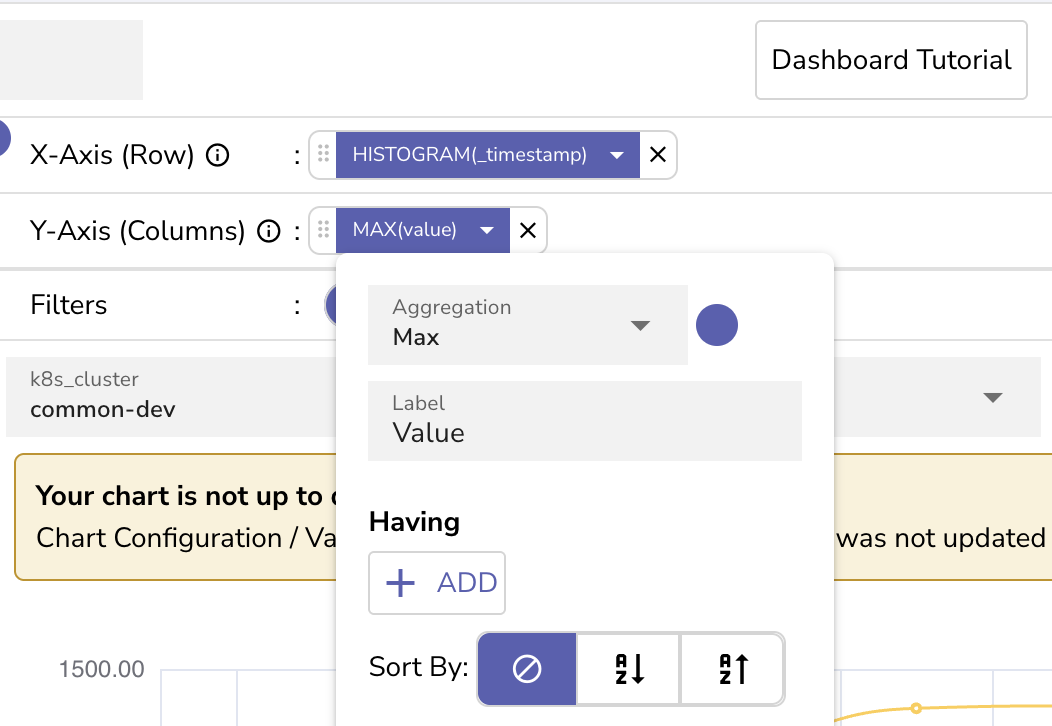This screenshot has height=726, width=1052.
Task: Remove the MAX(value) field with its X icon
Action: pyautogui.click(x=527, y=230)
